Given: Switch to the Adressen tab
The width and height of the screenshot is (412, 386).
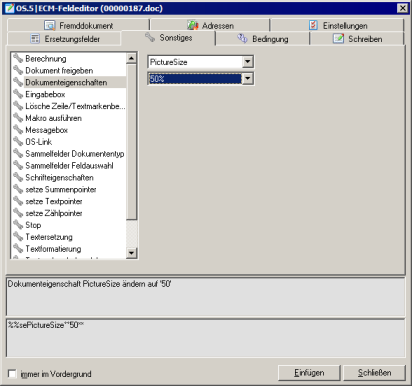Looking at the screenshot, I should pos(210,25).
